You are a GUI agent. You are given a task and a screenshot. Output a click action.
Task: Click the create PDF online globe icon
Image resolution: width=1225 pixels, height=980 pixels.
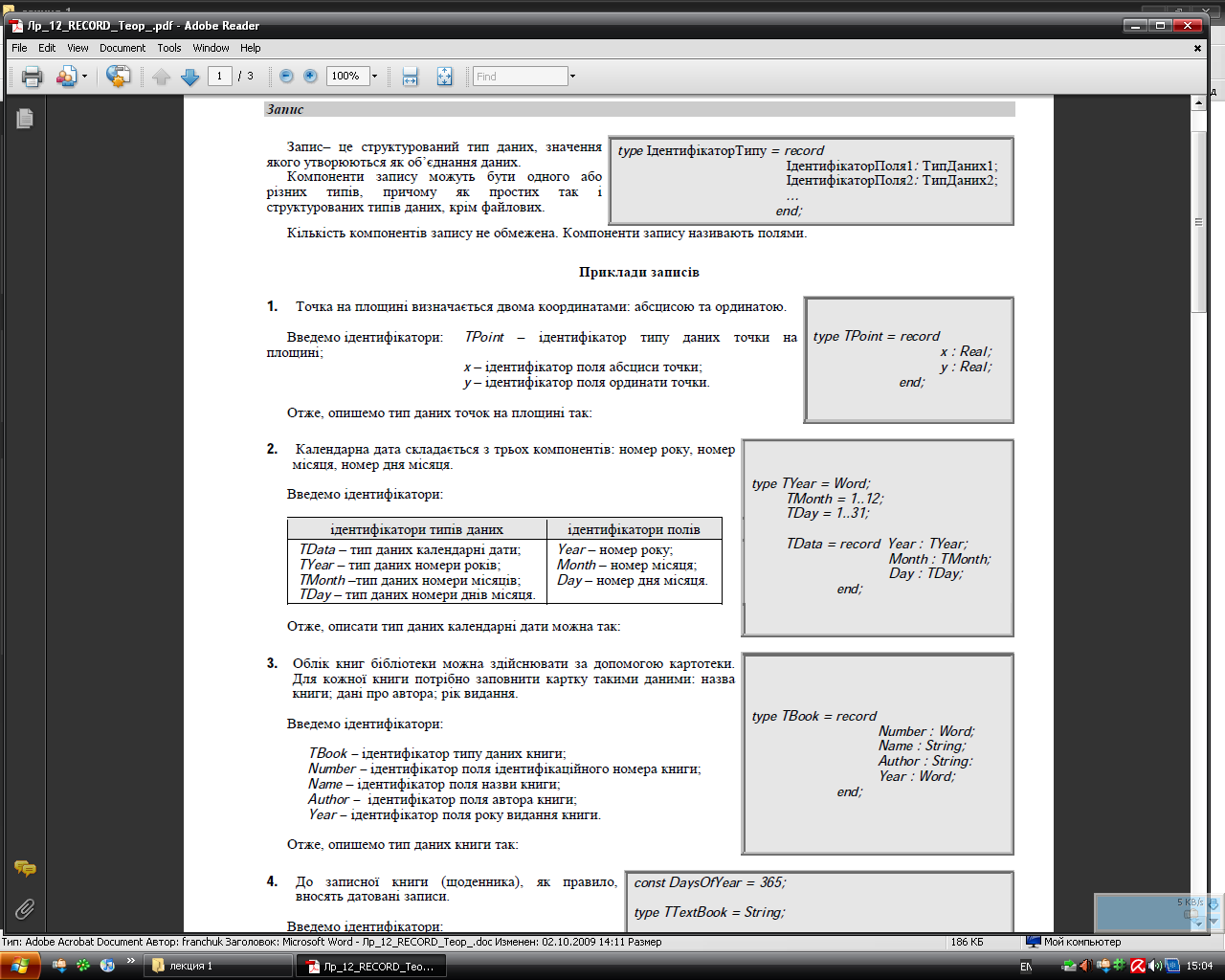pyautogui.click(x=119, y=77)
